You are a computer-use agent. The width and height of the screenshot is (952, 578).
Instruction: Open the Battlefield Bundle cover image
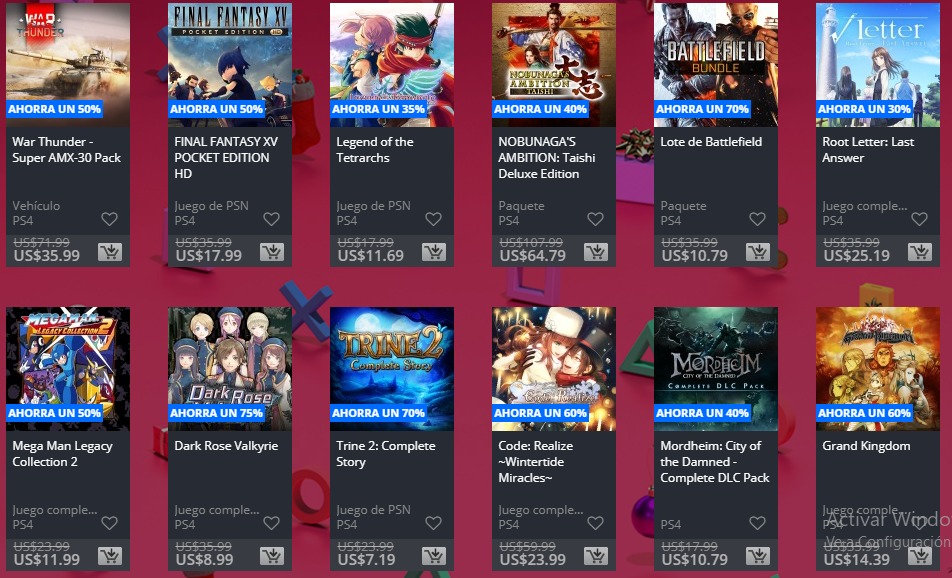(716, 65)
